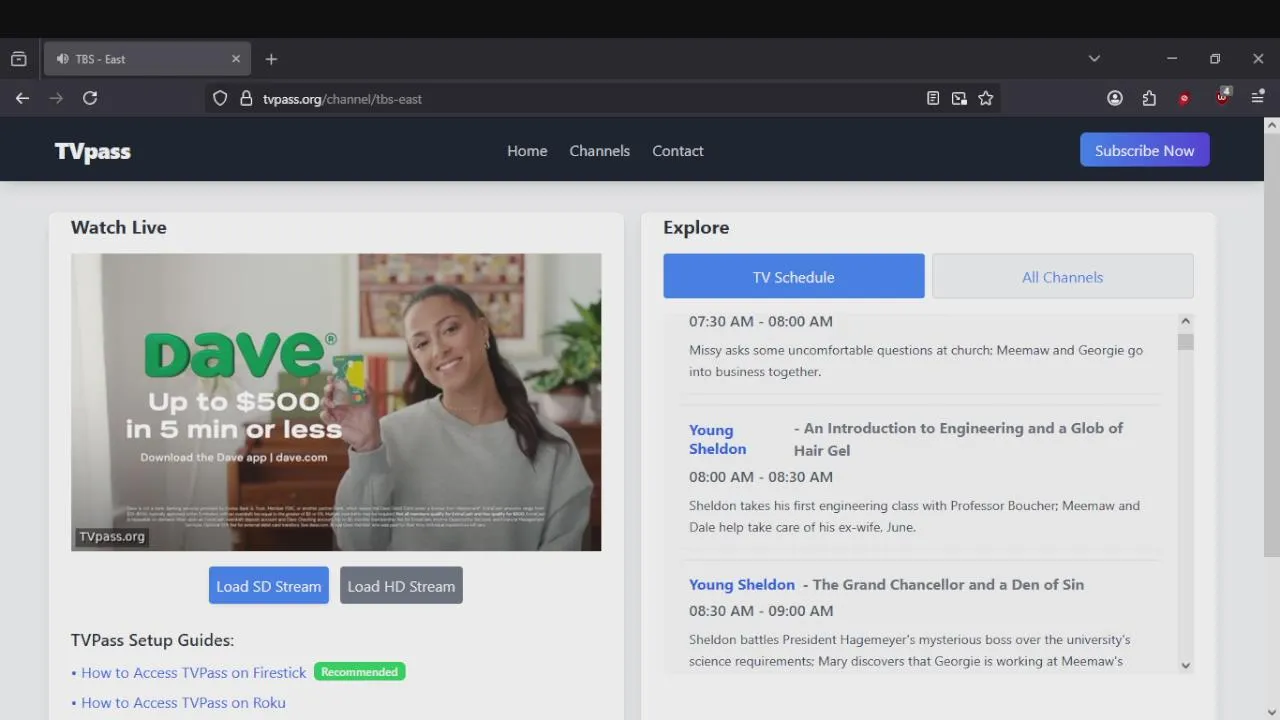Click the schedule list scrollbar thumb

tap(1186, 342)
